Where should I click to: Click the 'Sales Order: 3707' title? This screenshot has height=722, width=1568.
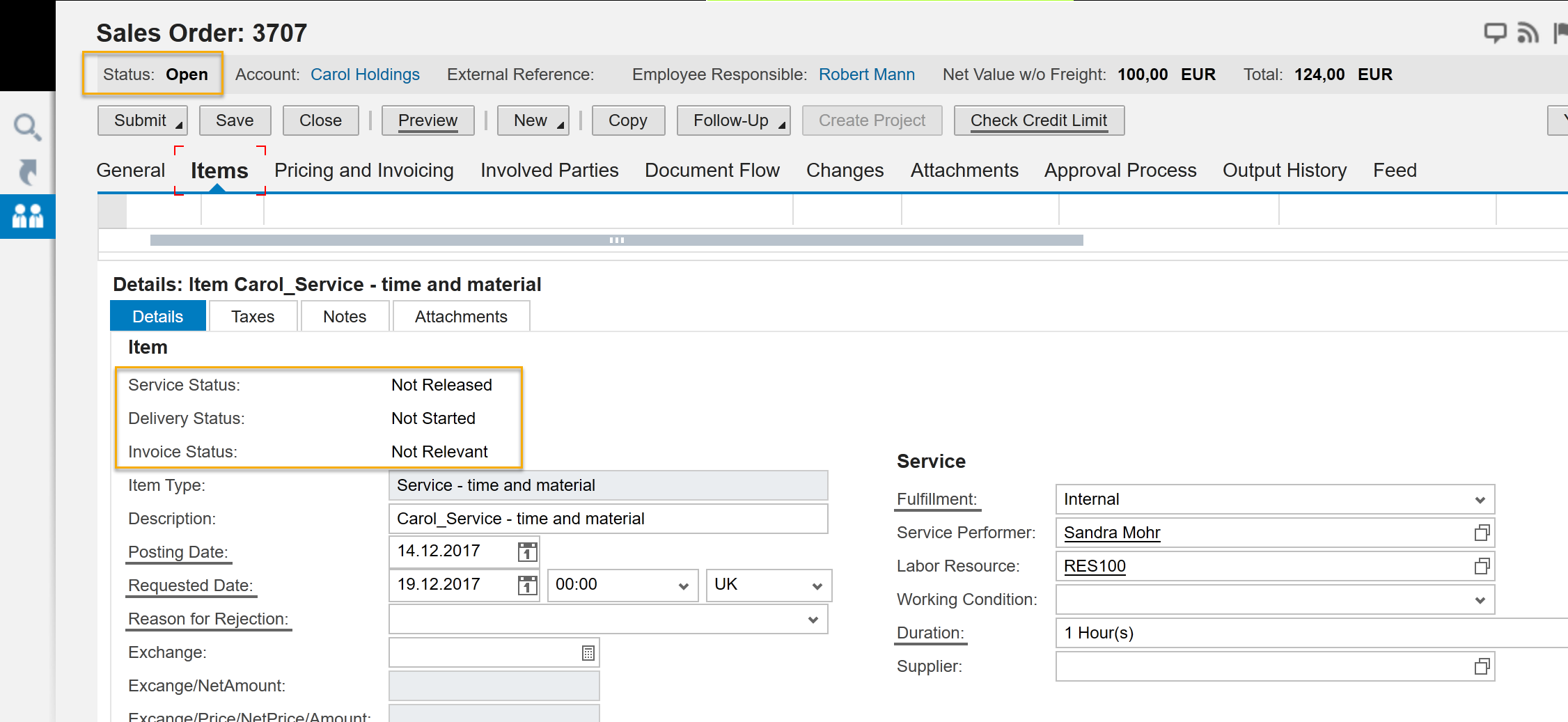click(x=201, y=33)
